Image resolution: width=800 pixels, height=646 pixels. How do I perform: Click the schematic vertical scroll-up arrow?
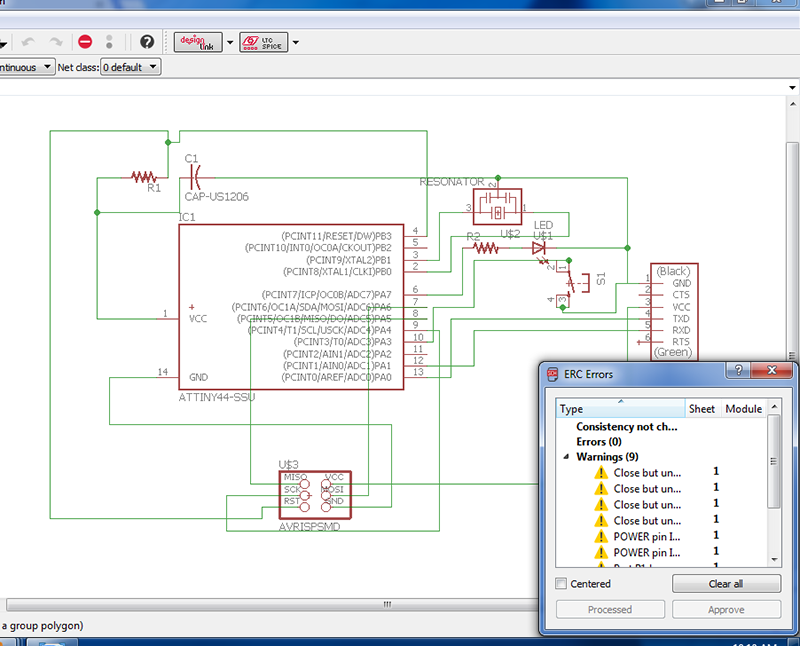(793, 104)
